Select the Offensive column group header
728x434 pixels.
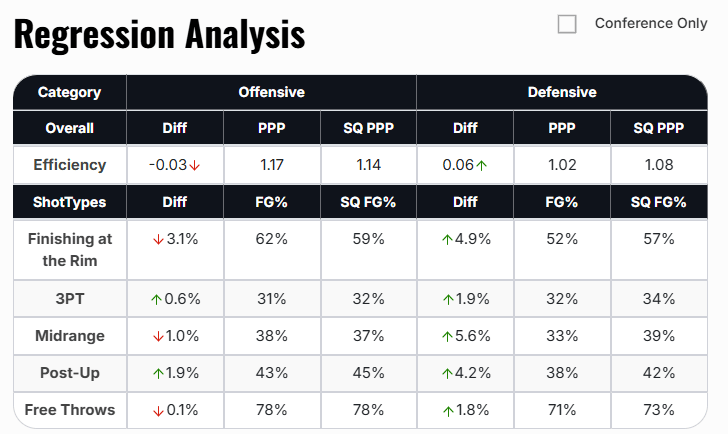point(271,92)
